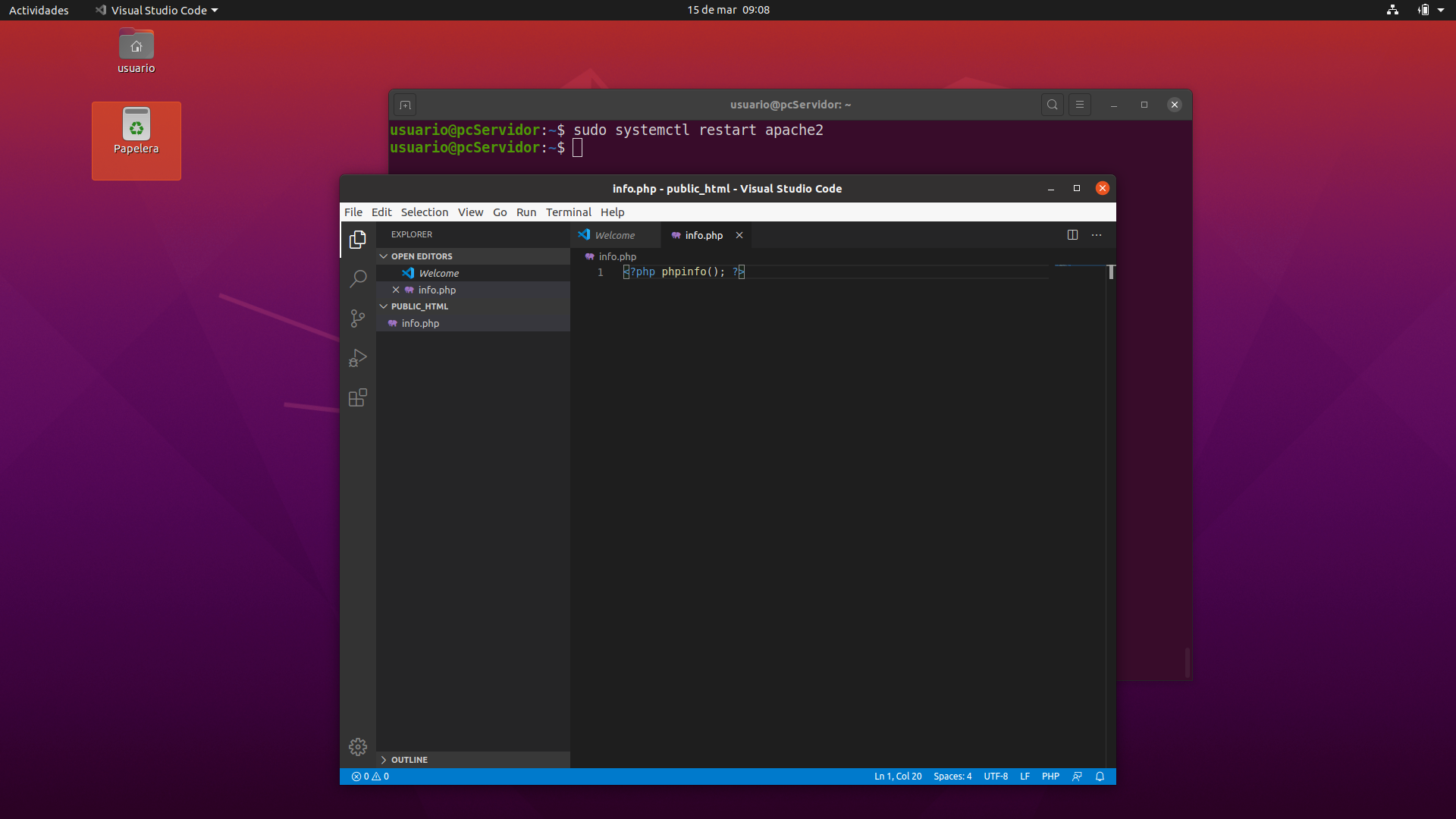Open the Terminal menu
This screenshot has height=819, width=1456.
click(568, 212)
